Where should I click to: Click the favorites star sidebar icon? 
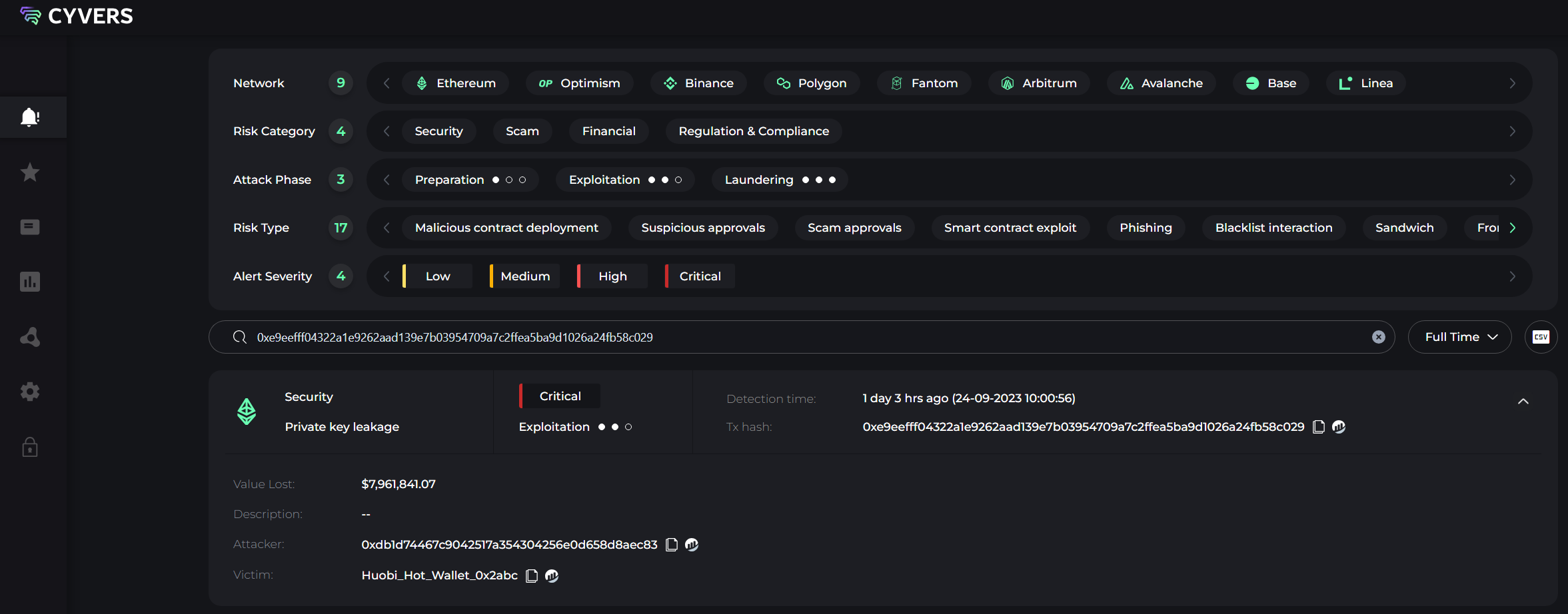[30, 172]
